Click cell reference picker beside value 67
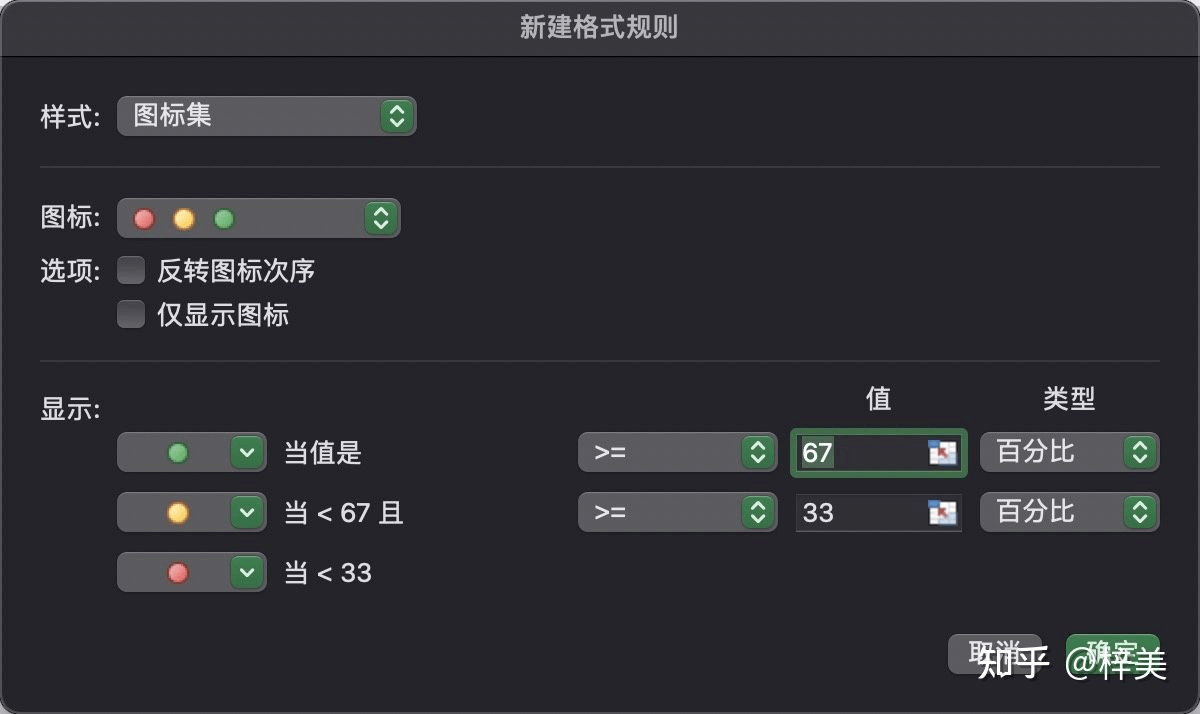 (942, 453)
